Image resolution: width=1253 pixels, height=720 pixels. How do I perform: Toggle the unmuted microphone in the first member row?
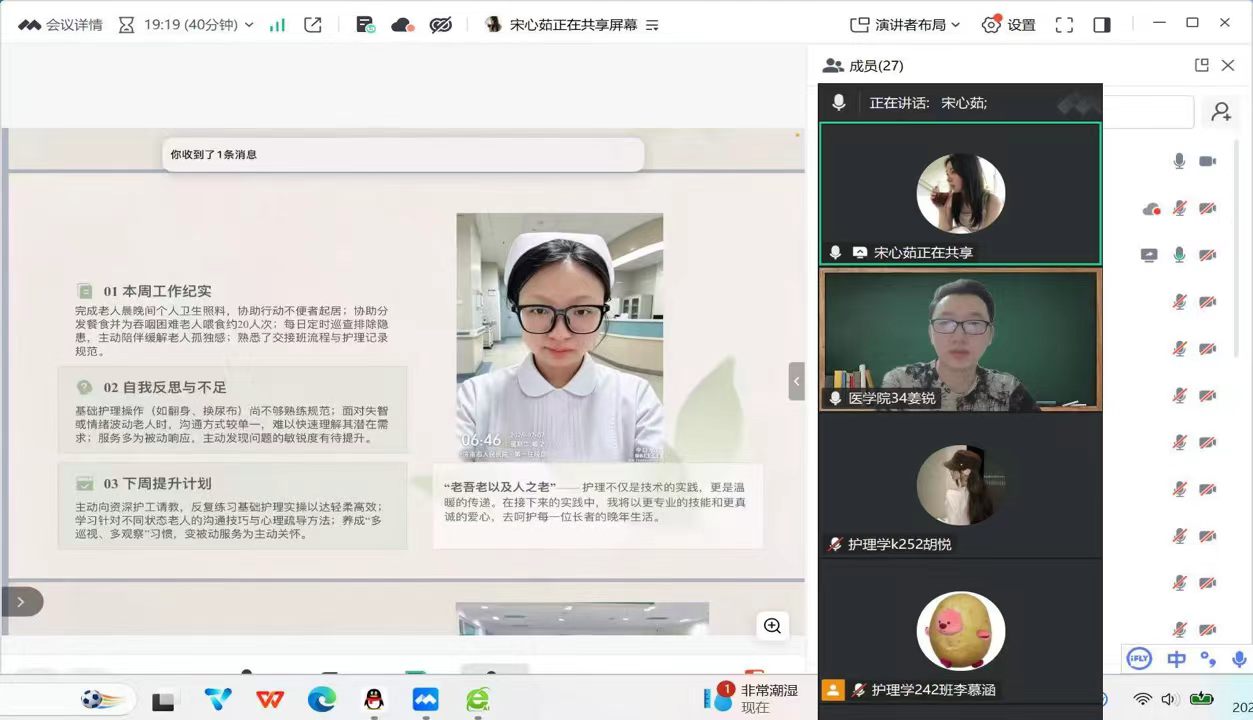coord(1179,161)
